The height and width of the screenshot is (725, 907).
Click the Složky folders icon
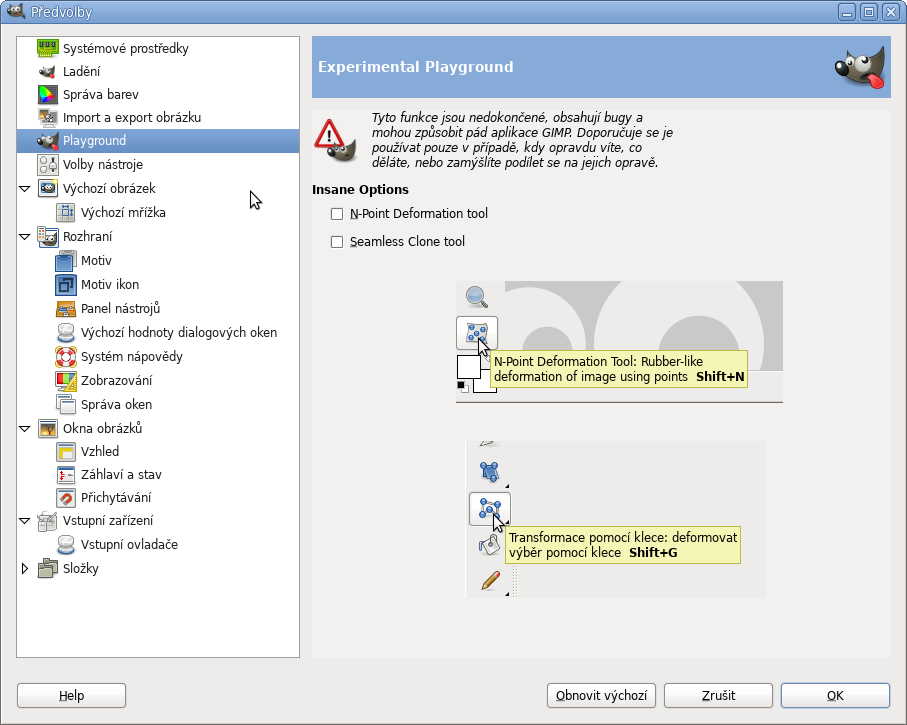[x=47, y=568]
